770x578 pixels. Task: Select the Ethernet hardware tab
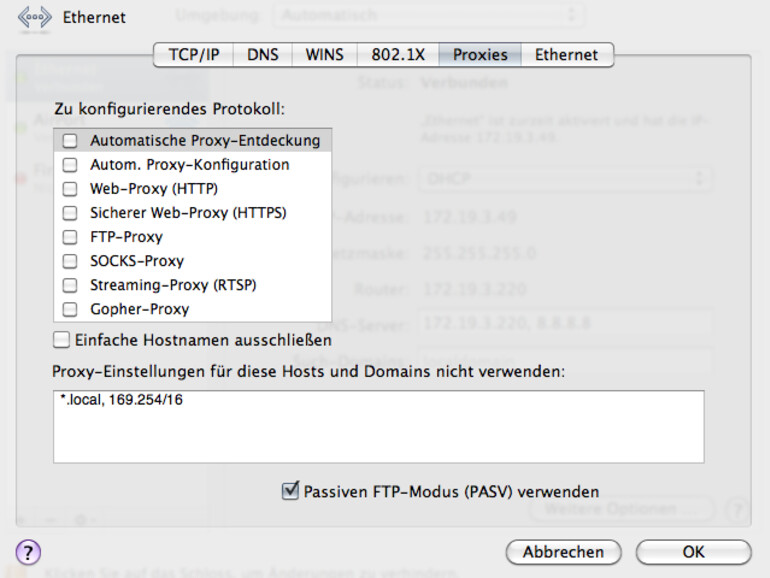[566, 55]
